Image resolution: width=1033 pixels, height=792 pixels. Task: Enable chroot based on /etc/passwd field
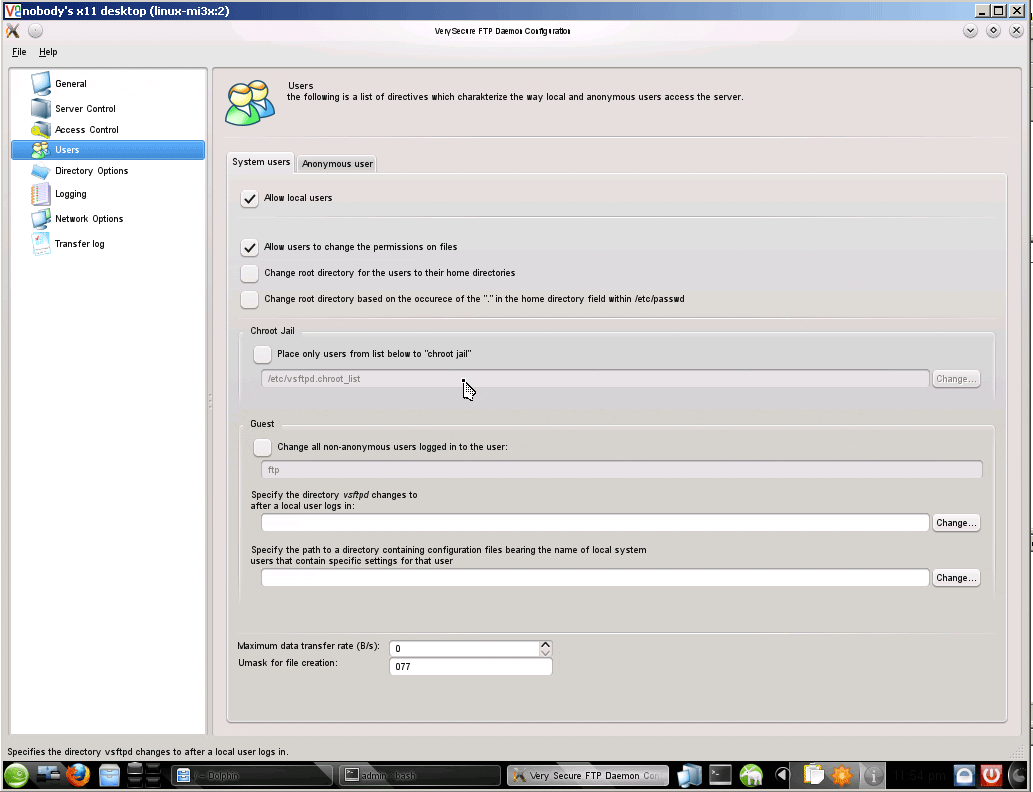click(x=249, y=299)
